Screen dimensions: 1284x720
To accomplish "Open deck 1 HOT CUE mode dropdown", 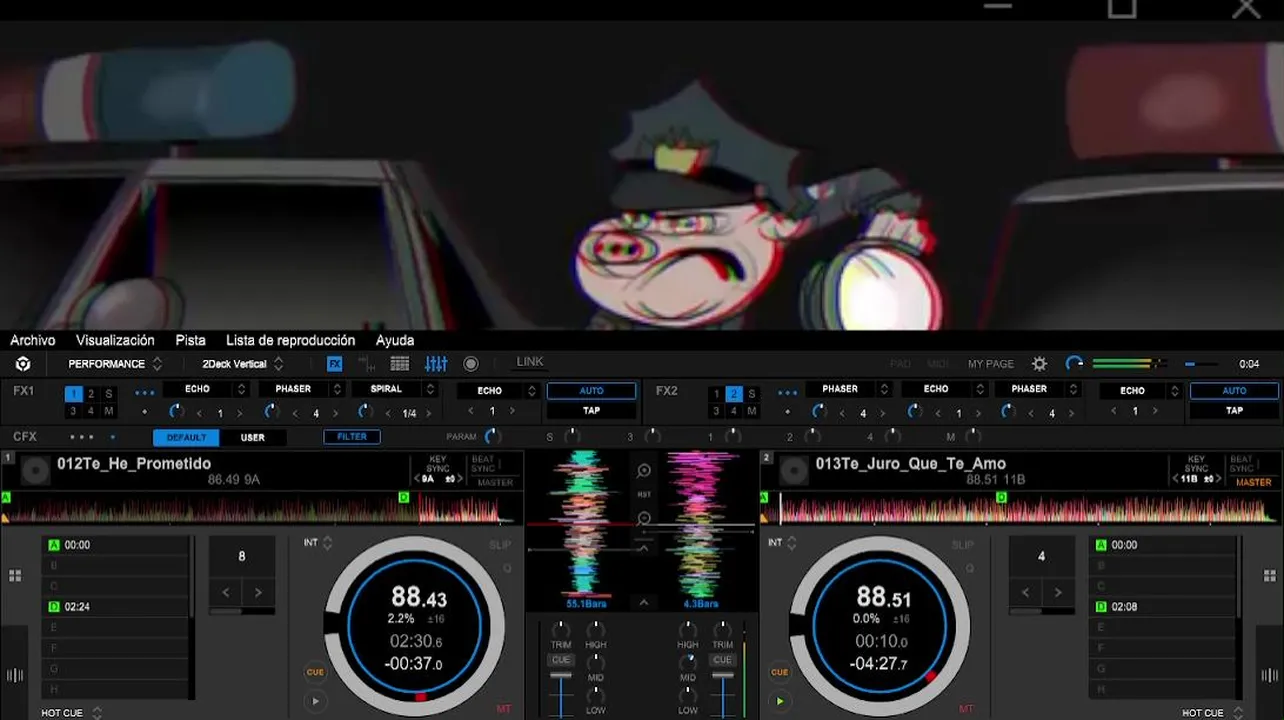I will 72,713.
